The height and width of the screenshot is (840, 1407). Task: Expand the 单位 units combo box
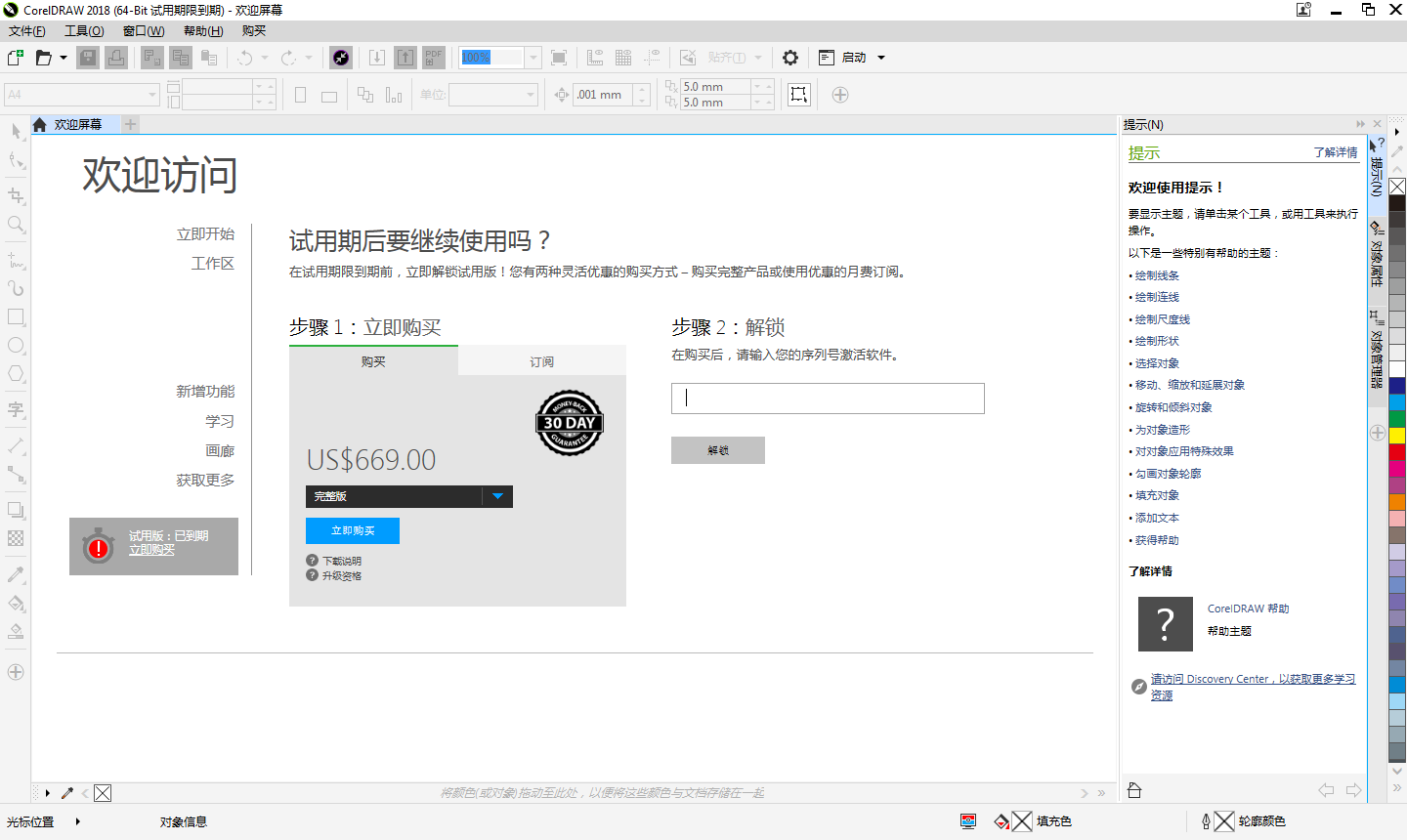(532, 95)
